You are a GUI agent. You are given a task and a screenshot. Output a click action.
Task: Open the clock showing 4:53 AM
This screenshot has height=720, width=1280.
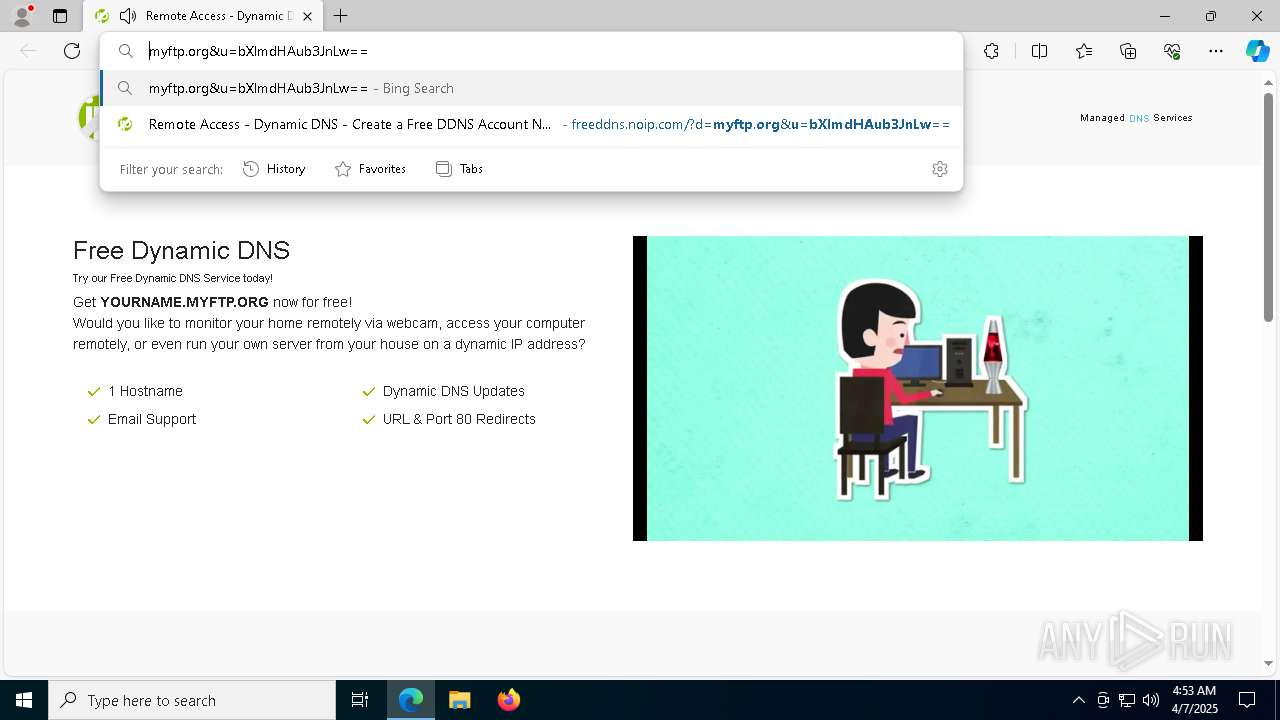[1194, 700]
